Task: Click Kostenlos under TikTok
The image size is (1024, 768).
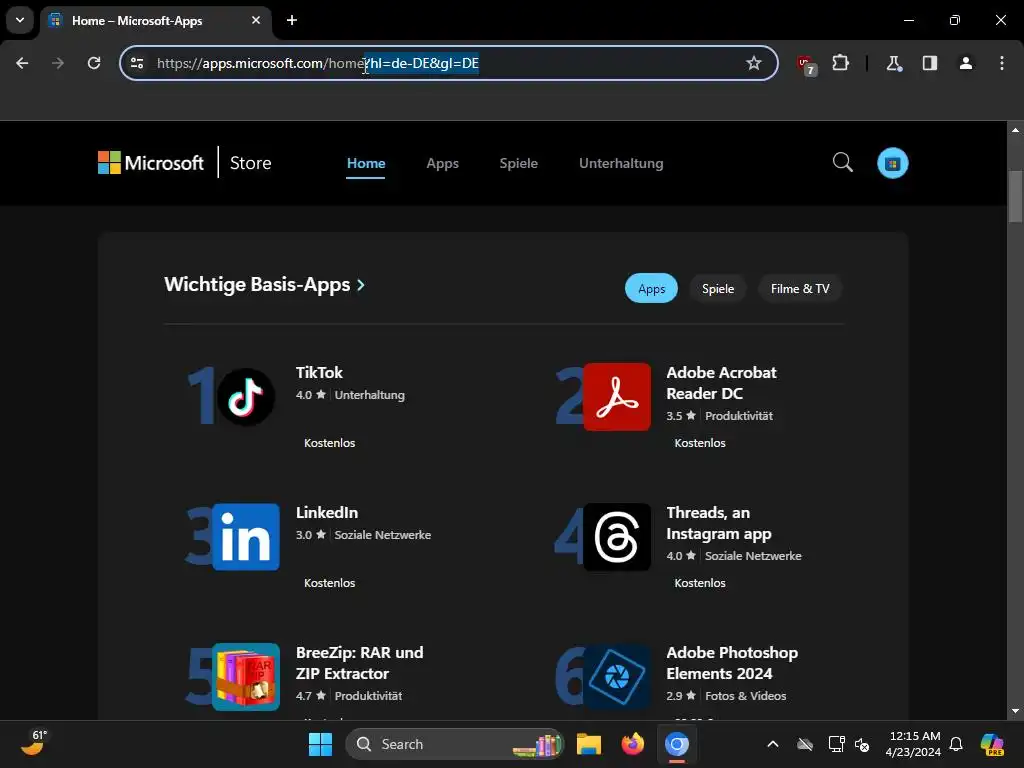Action: point(329,443)
